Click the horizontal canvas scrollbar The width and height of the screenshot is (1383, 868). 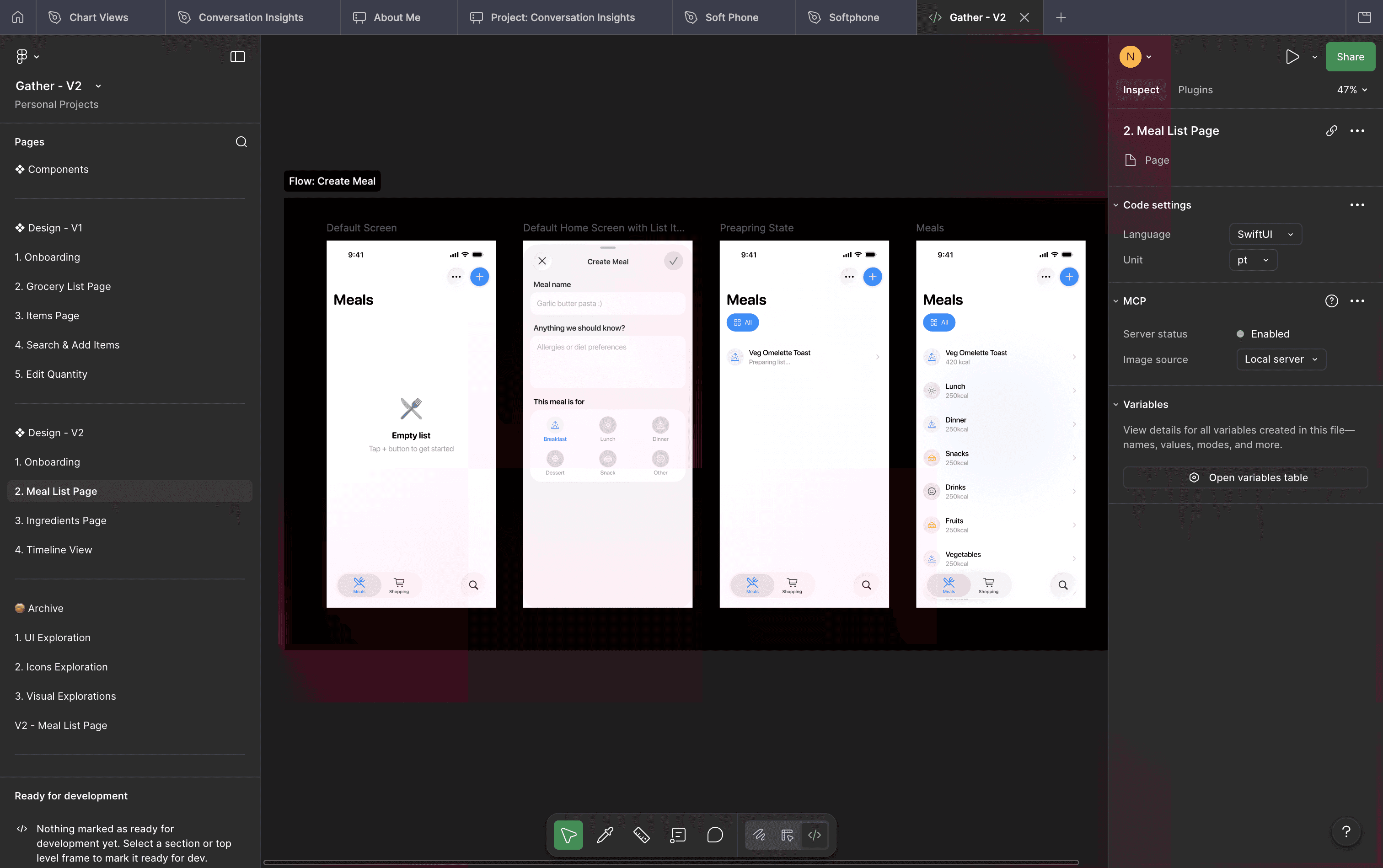point(670,862)
